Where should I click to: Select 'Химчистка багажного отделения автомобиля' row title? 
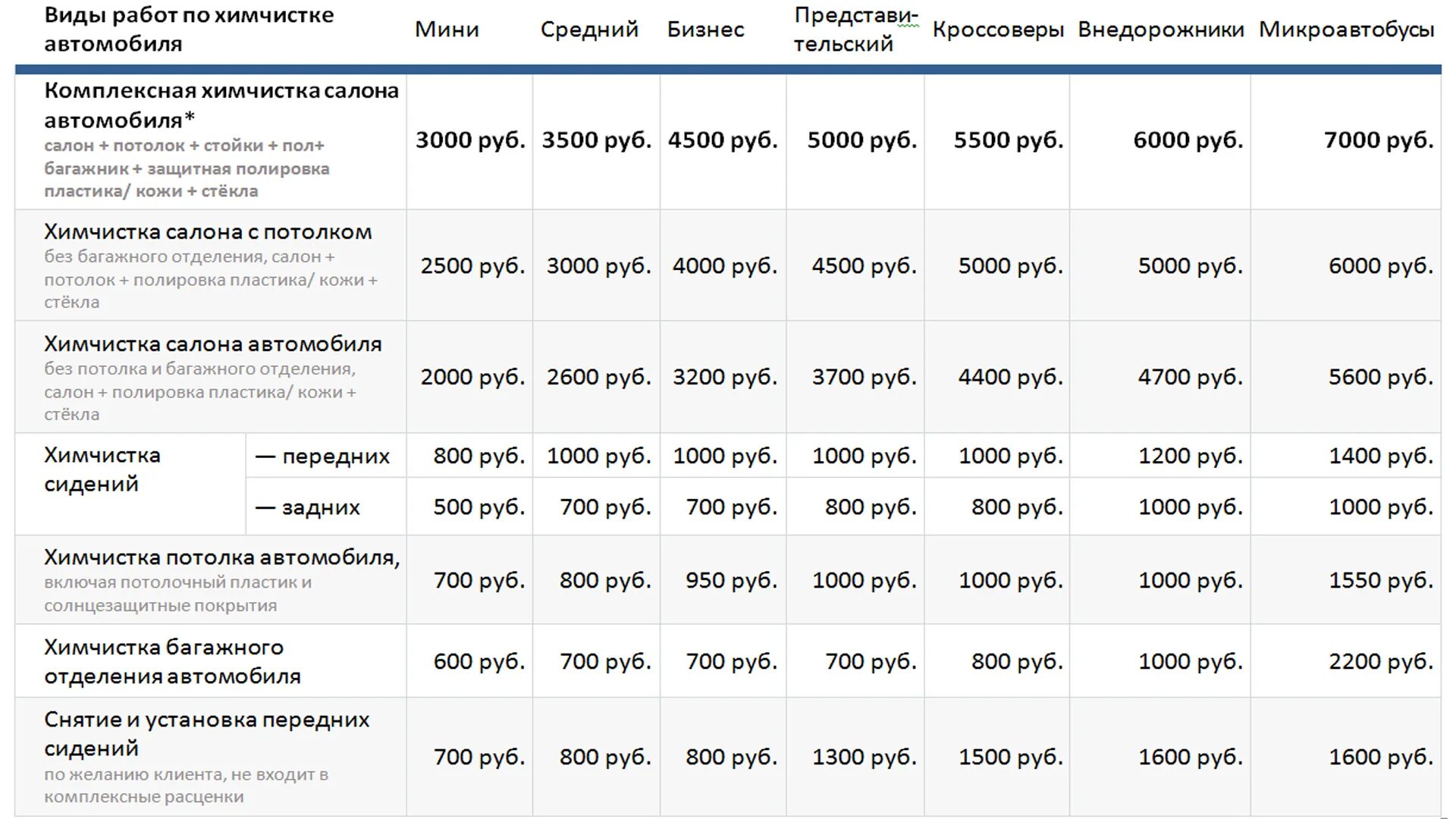[x=172, y=661]
